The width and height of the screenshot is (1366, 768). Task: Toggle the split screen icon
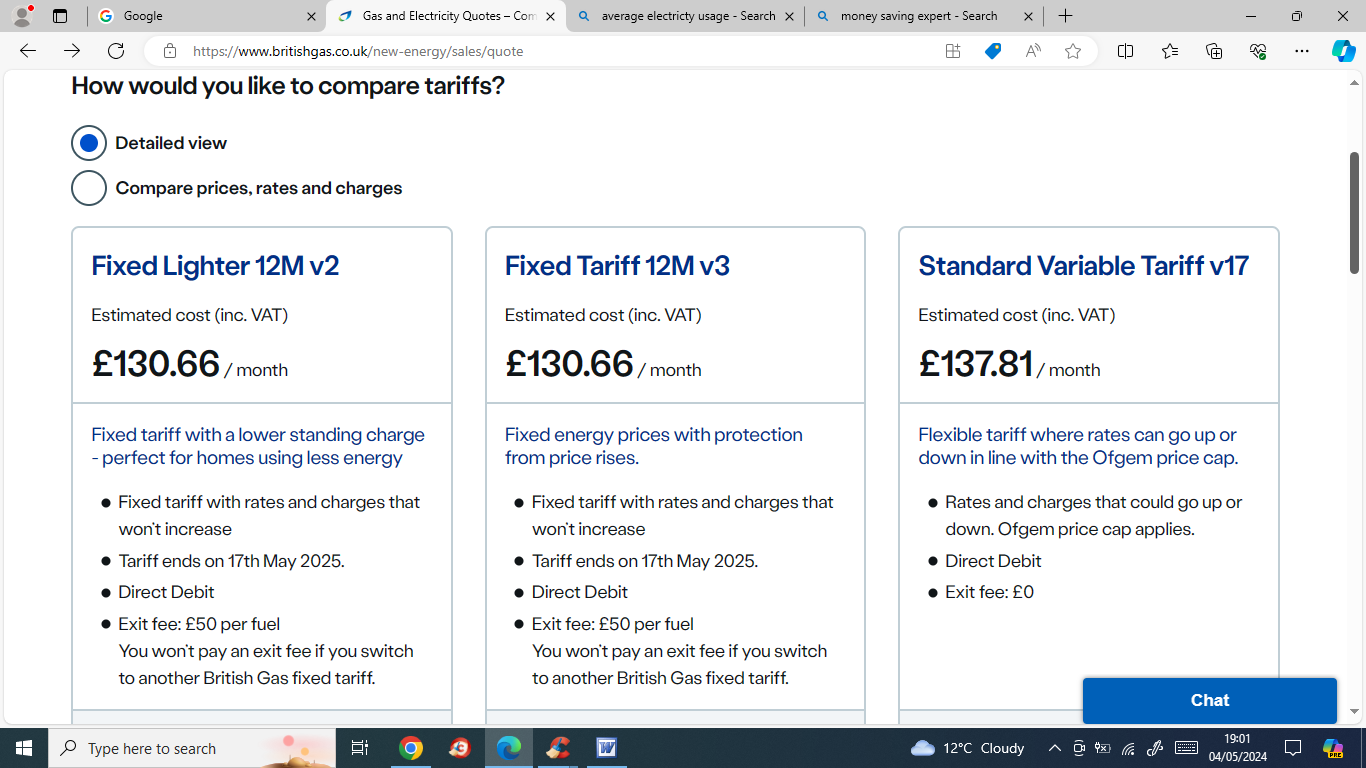(1125, 51)
